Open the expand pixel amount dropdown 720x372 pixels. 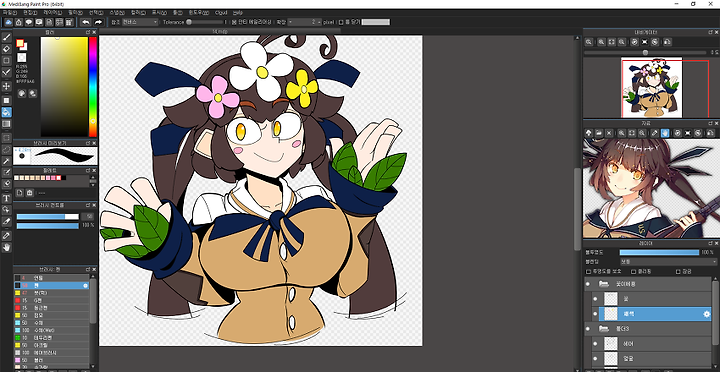pos(305,22)
